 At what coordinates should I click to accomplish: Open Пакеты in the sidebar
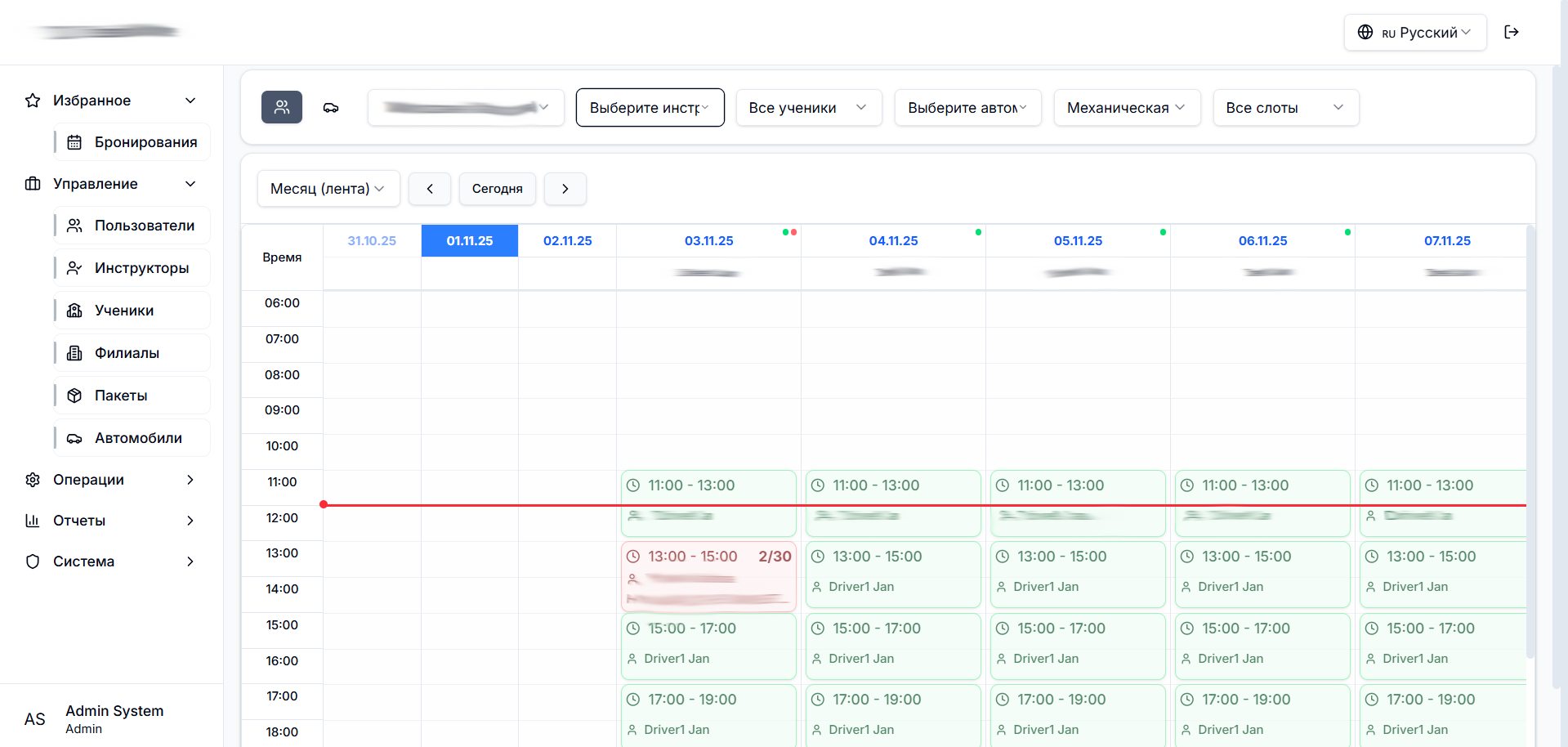(132, 396)
